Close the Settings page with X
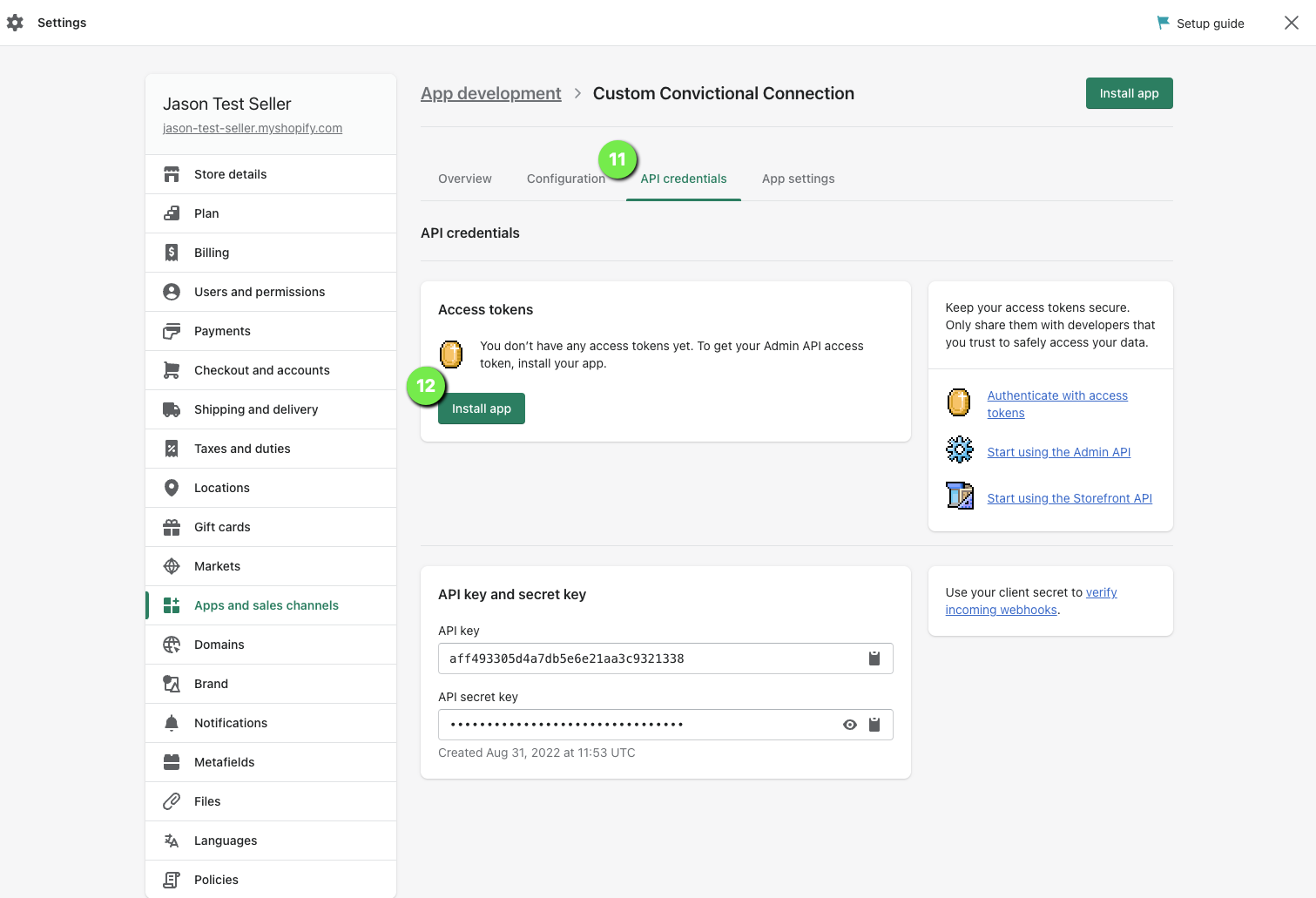Viewport: 1316px width, 898px height. 1292,23
